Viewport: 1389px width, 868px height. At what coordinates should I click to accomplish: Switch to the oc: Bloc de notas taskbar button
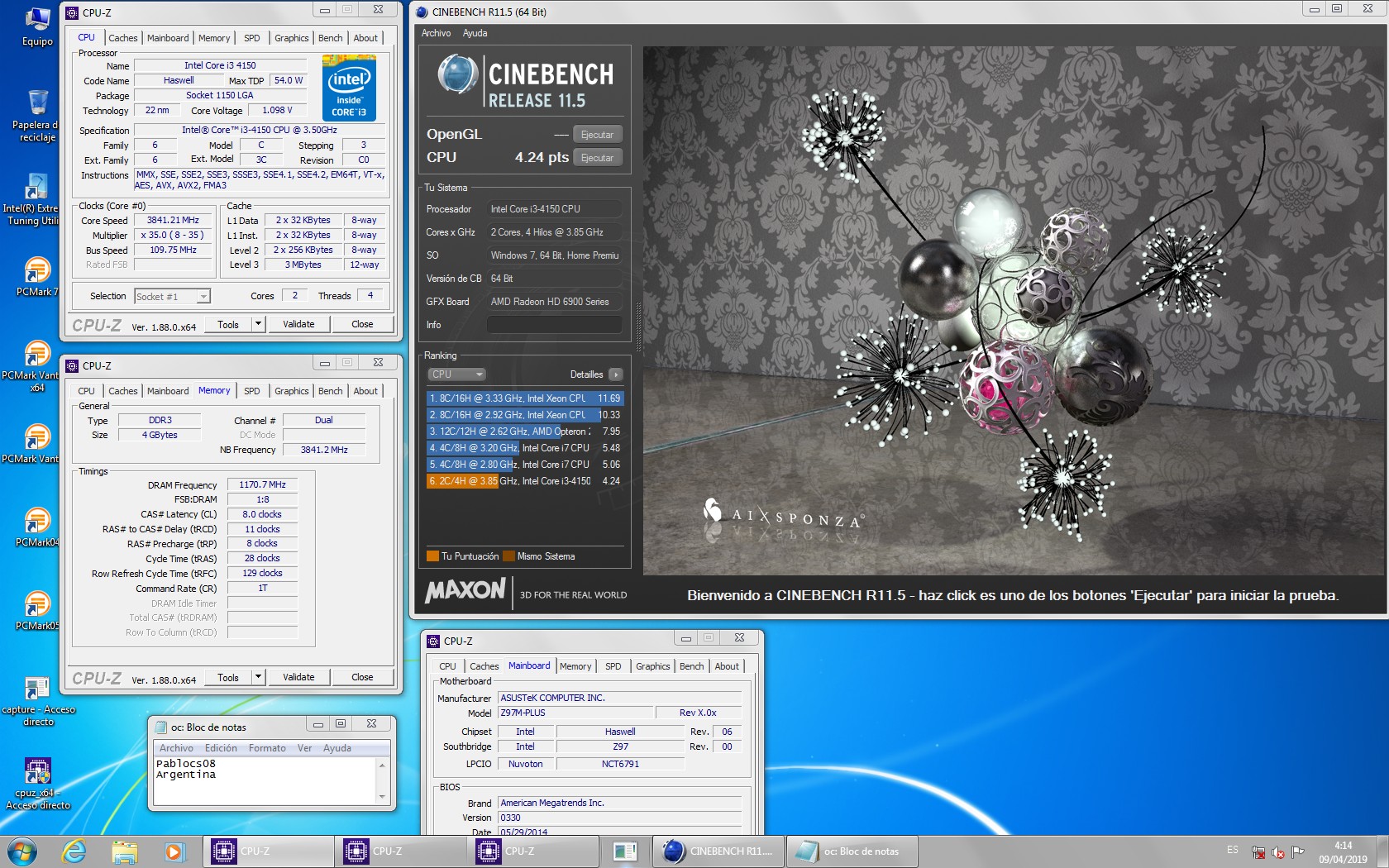coord(851,851)
